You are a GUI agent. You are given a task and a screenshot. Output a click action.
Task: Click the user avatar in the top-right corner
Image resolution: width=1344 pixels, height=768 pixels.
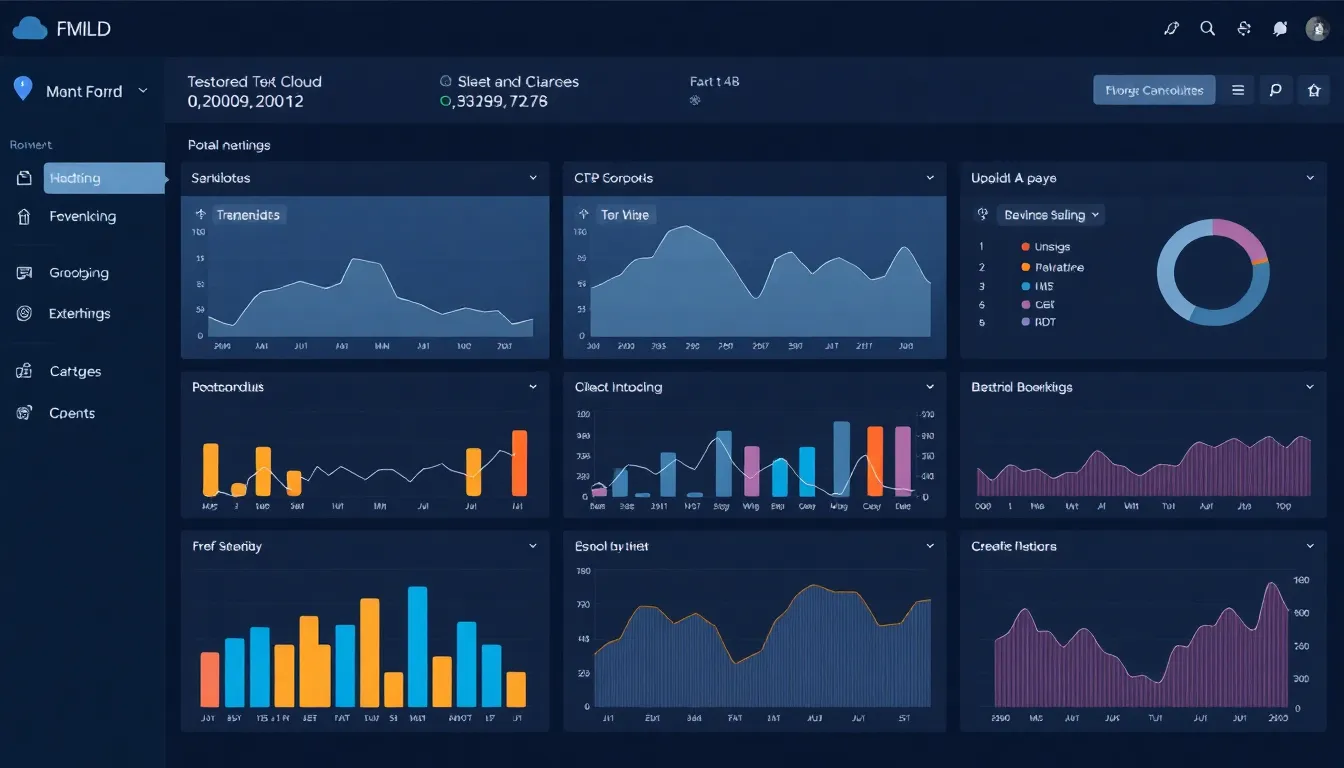1316,28
